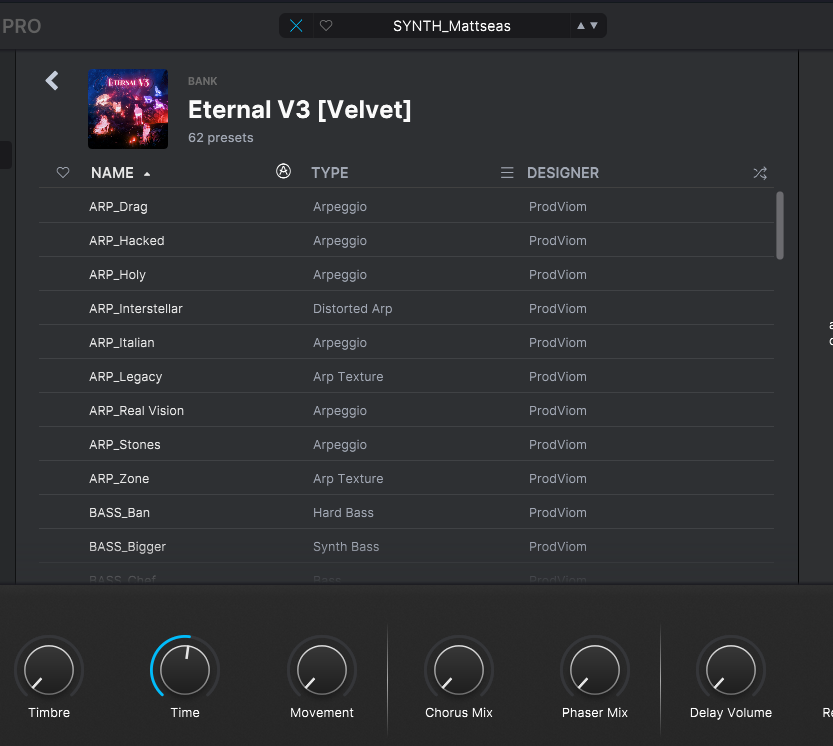
Task: Click the Time knob
Action: coord(185,669)
